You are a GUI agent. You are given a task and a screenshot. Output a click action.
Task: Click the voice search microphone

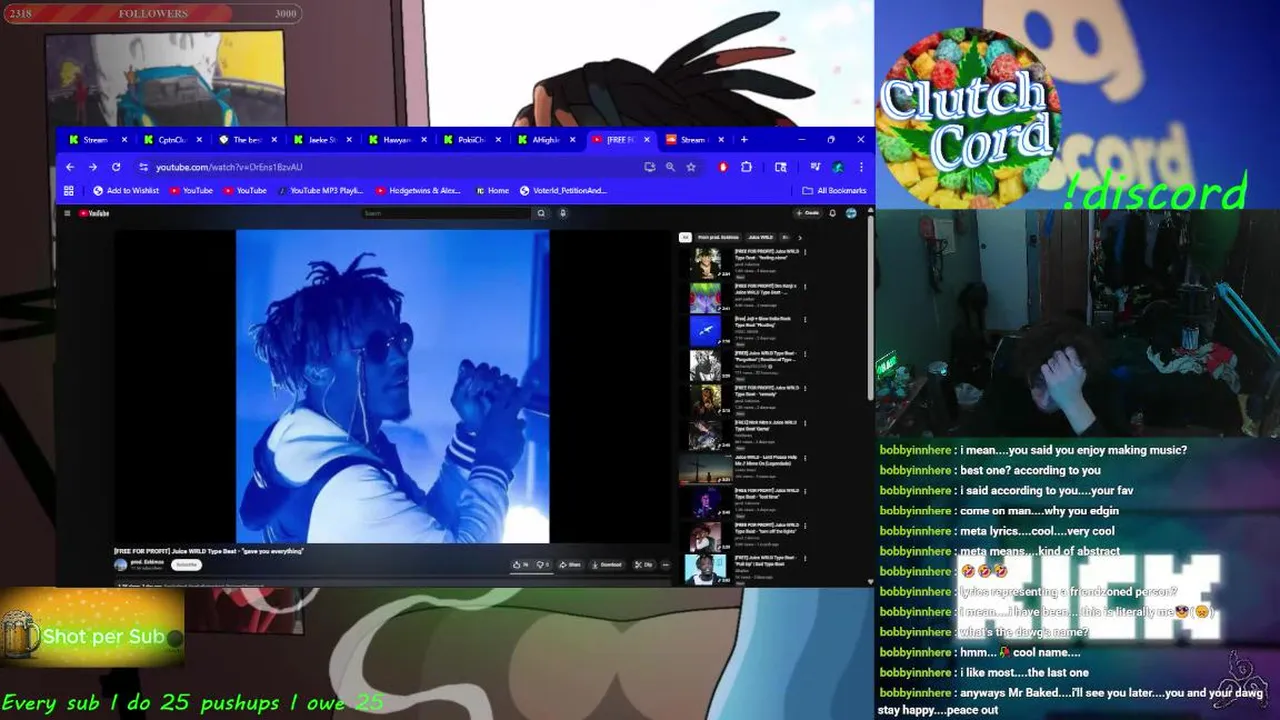tap(563, 213)
